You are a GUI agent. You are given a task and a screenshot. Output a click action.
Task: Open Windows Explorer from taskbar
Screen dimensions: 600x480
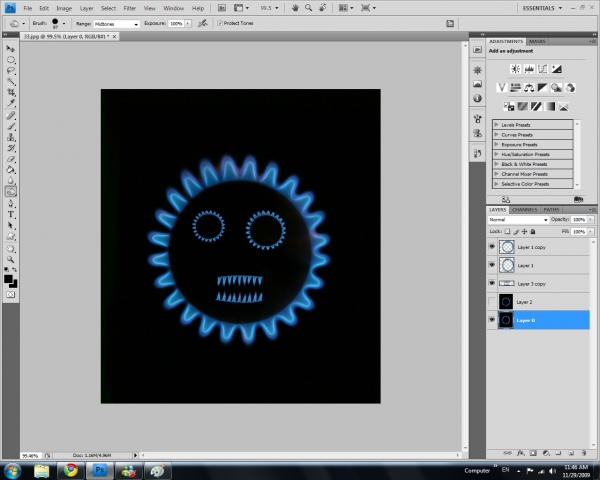[x=41, y=470]
